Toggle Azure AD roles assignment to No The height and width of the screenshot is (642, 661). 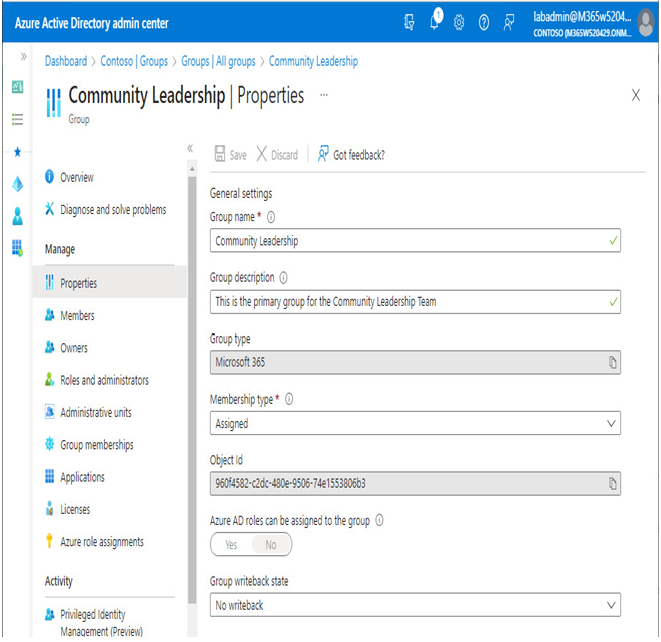271,545
